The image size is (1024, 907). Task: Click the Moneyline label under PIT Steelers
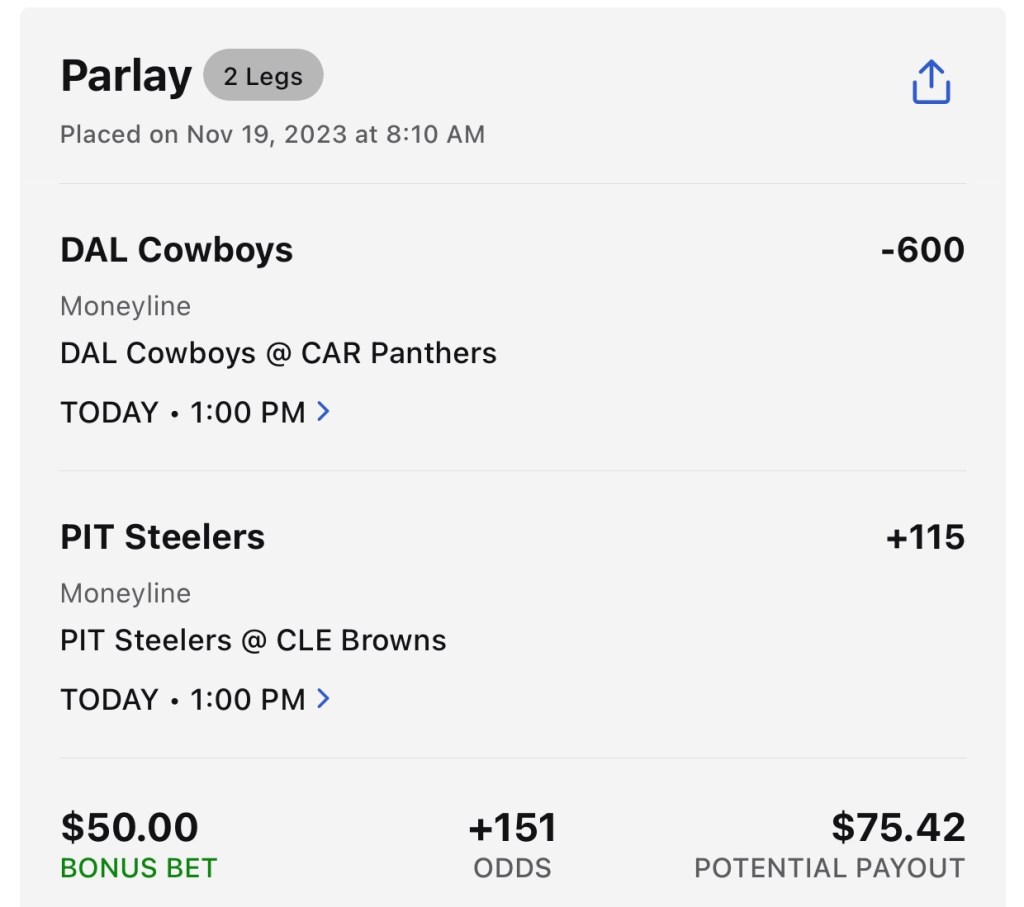(125, 593)
